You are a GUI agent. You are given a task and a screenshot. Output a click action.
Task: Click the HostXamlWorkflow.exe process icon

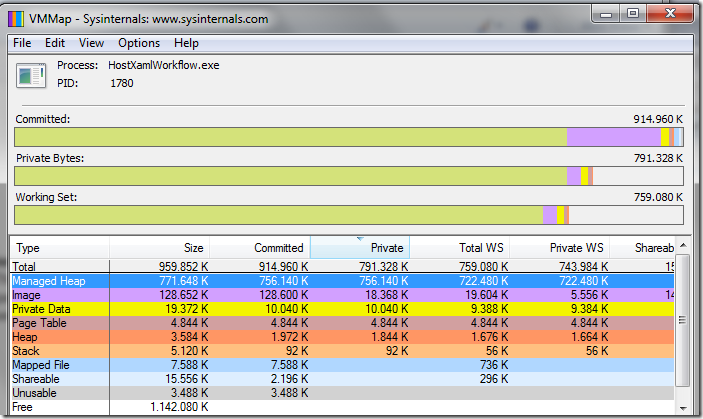tap(31, 75)
